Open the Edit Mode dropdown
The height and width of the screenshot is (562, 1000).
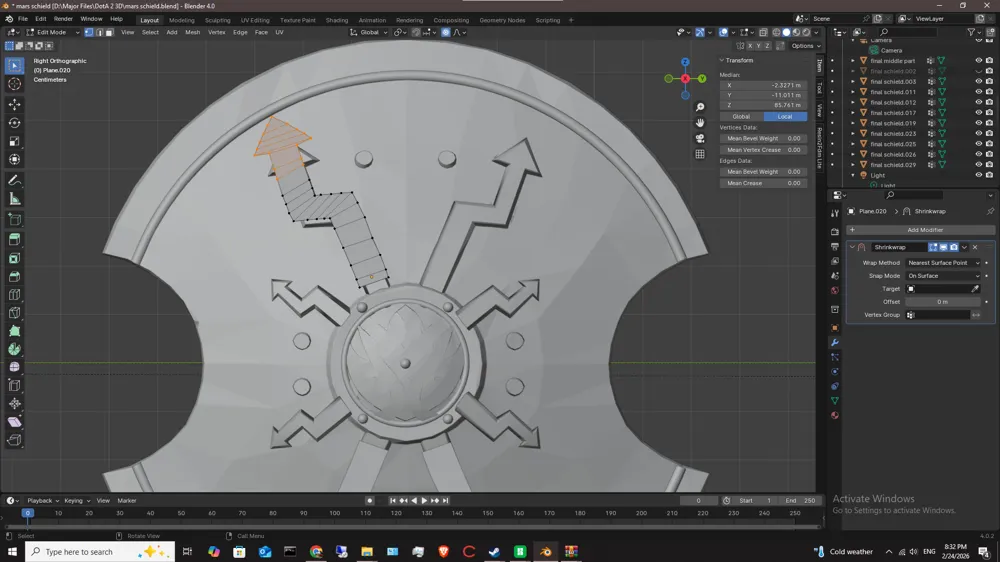pyautogui.click(x=52, y=33)
